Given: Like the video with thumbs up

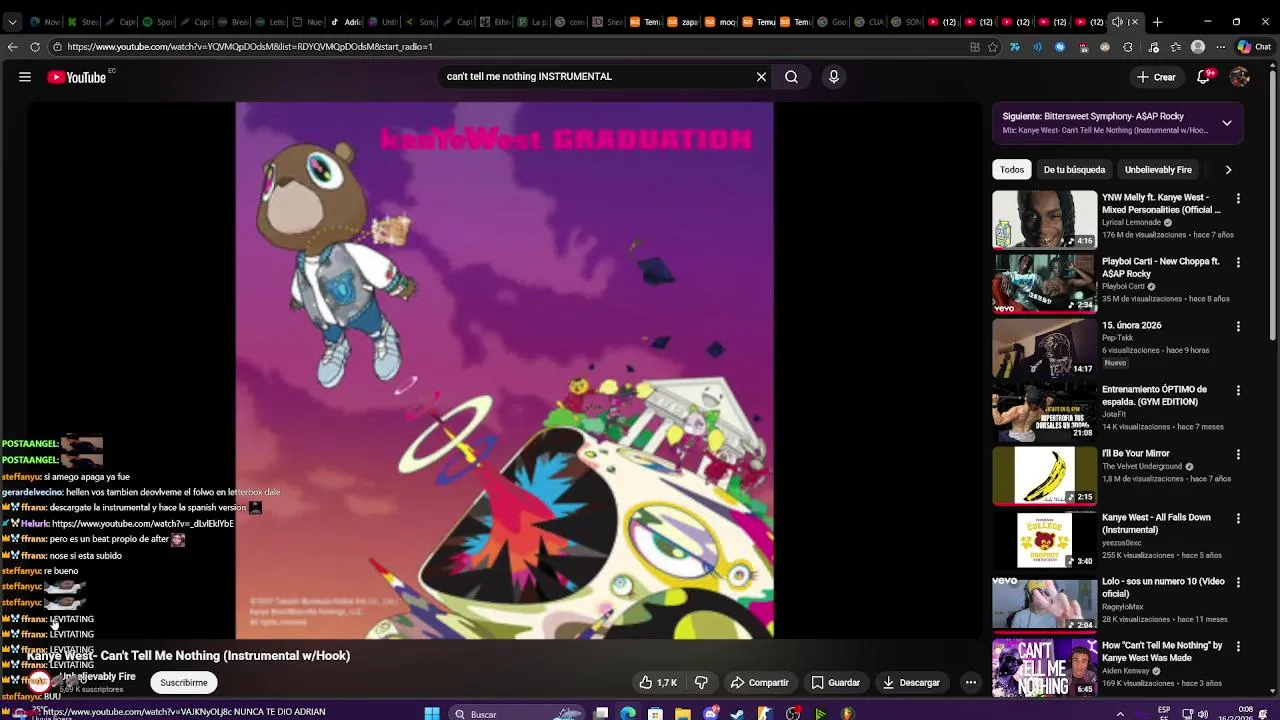Looking at the screenshot, I should pyautogui.click(x=659, y=683).
